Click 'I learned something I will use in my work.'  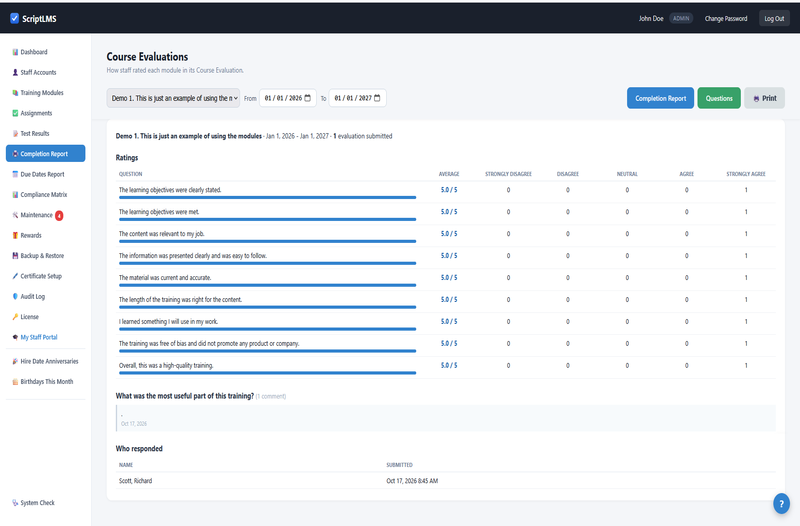click(168, 321)
